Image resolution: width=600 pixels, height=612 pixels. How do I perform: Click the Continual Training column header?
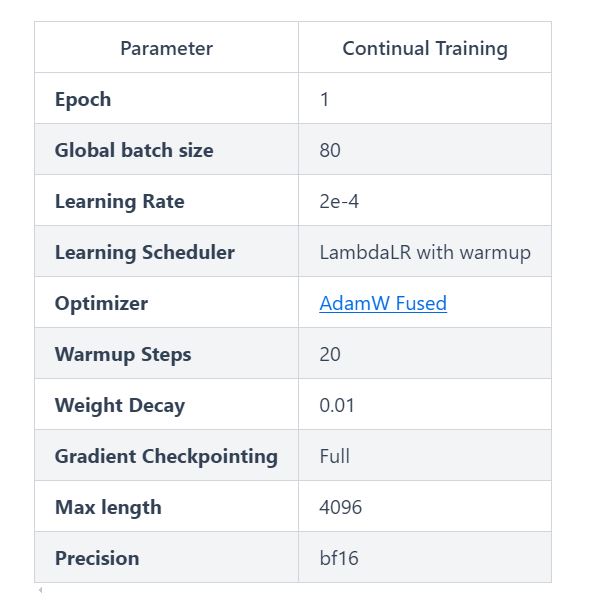424,48
